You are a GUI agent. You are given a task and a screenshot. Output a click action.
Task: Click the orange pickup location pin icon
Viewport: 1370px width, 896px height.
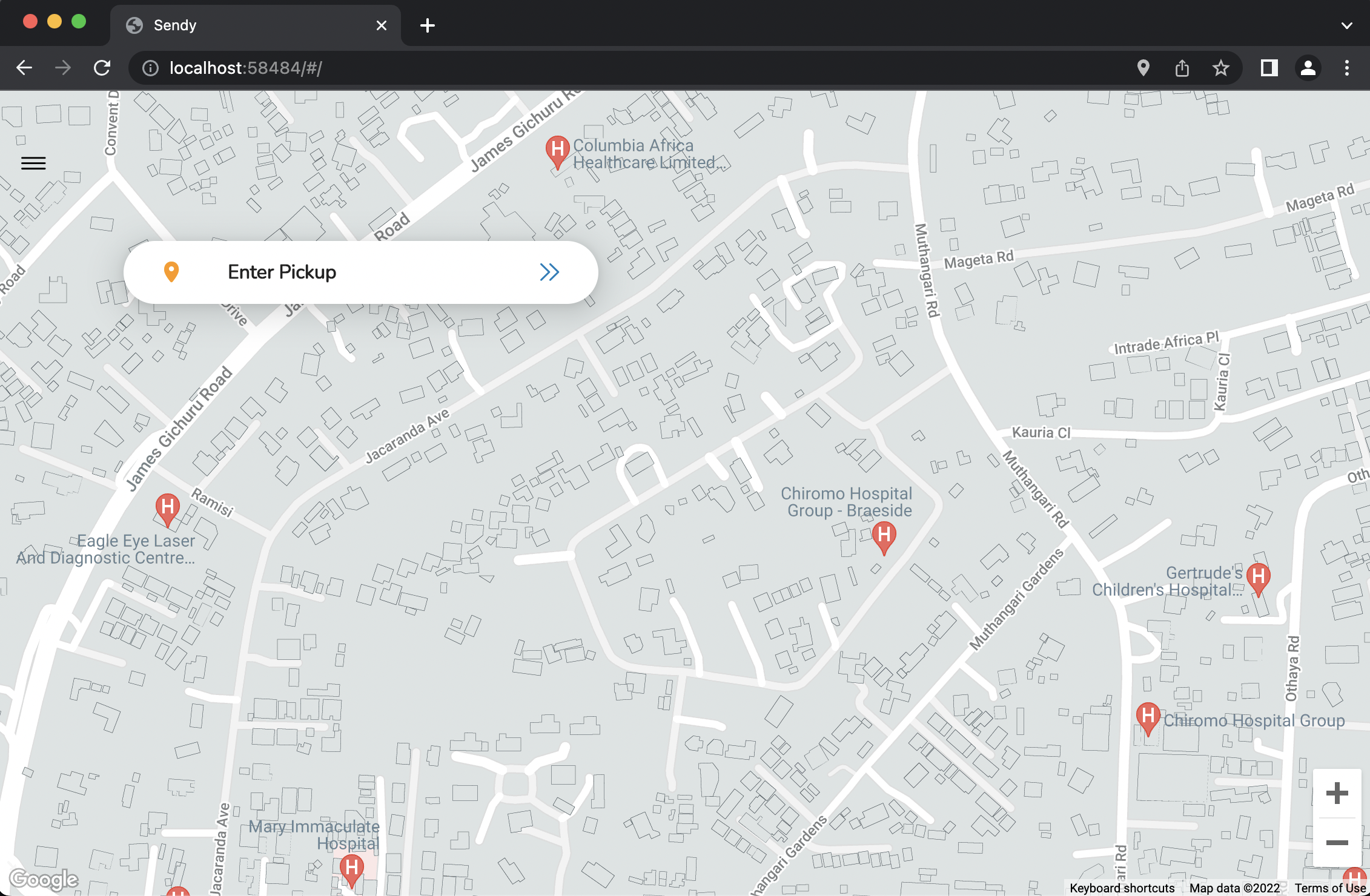tap(172, 272)
